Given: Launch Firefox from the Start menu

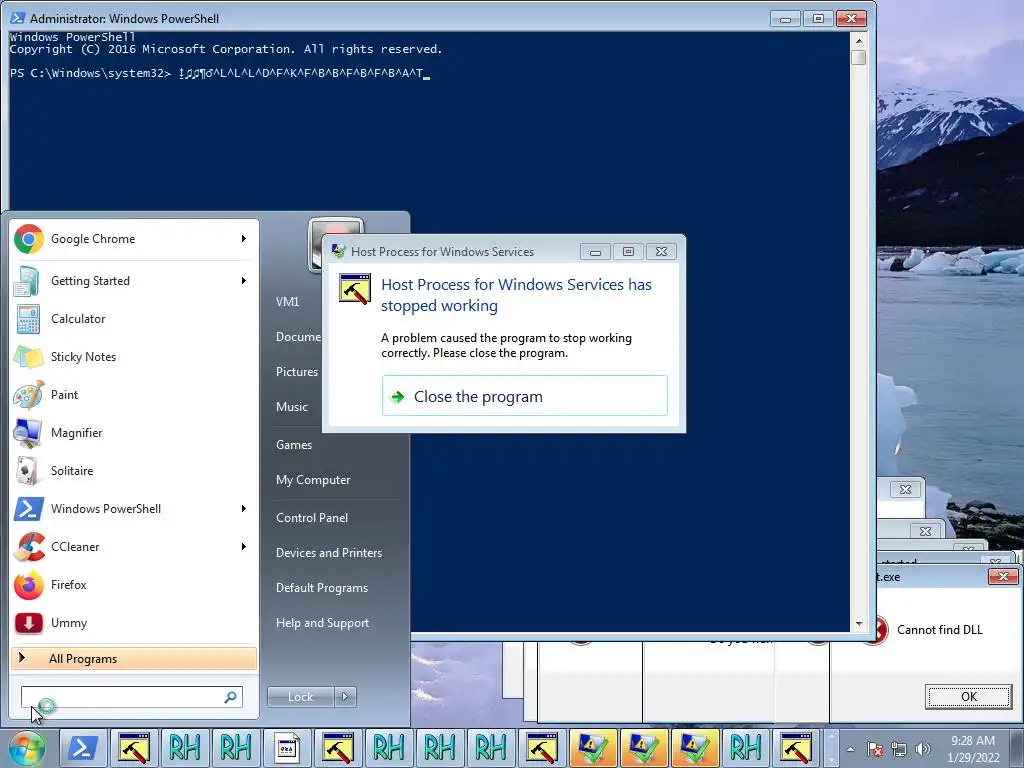Looking at the screenshot, I should 134,584.
